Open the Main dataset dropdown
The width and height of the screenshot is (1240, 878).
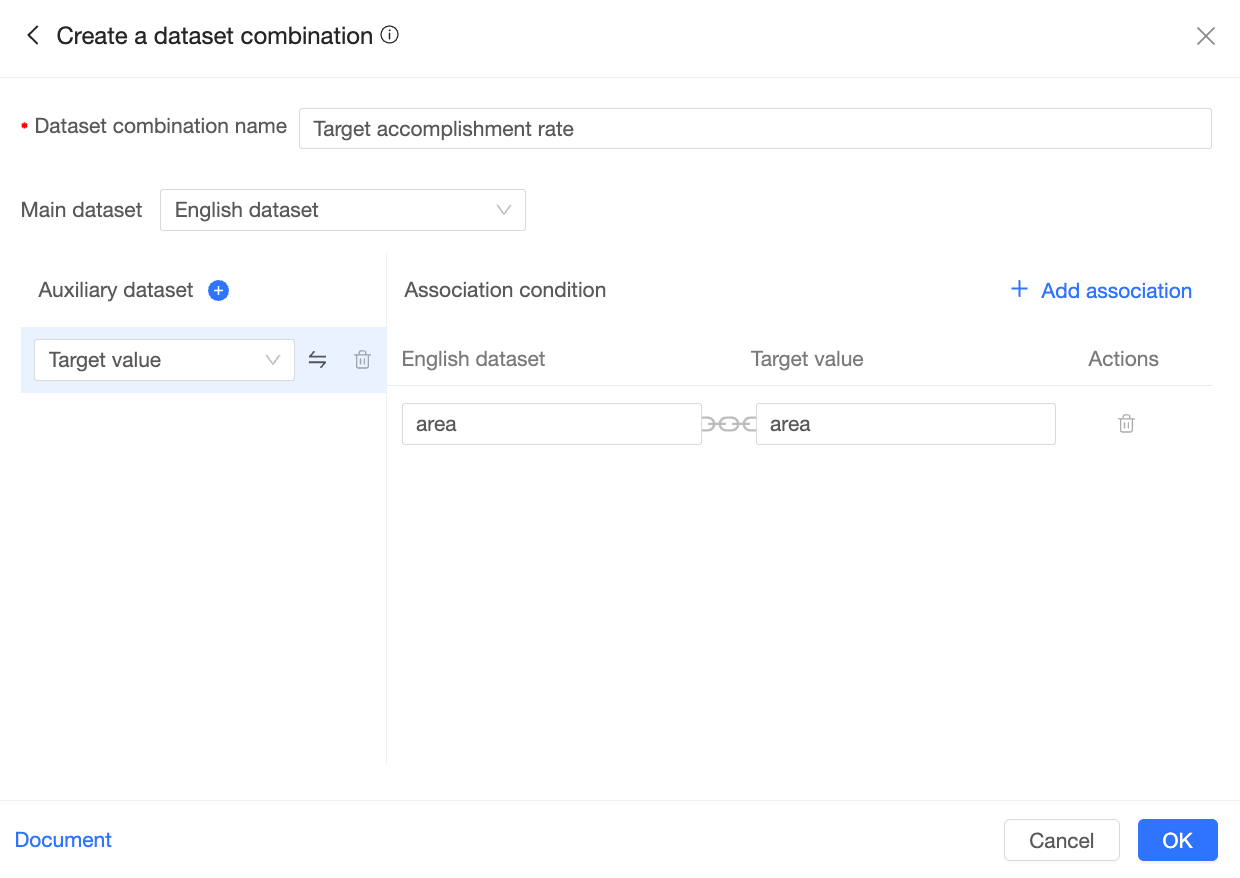(343, 210)
